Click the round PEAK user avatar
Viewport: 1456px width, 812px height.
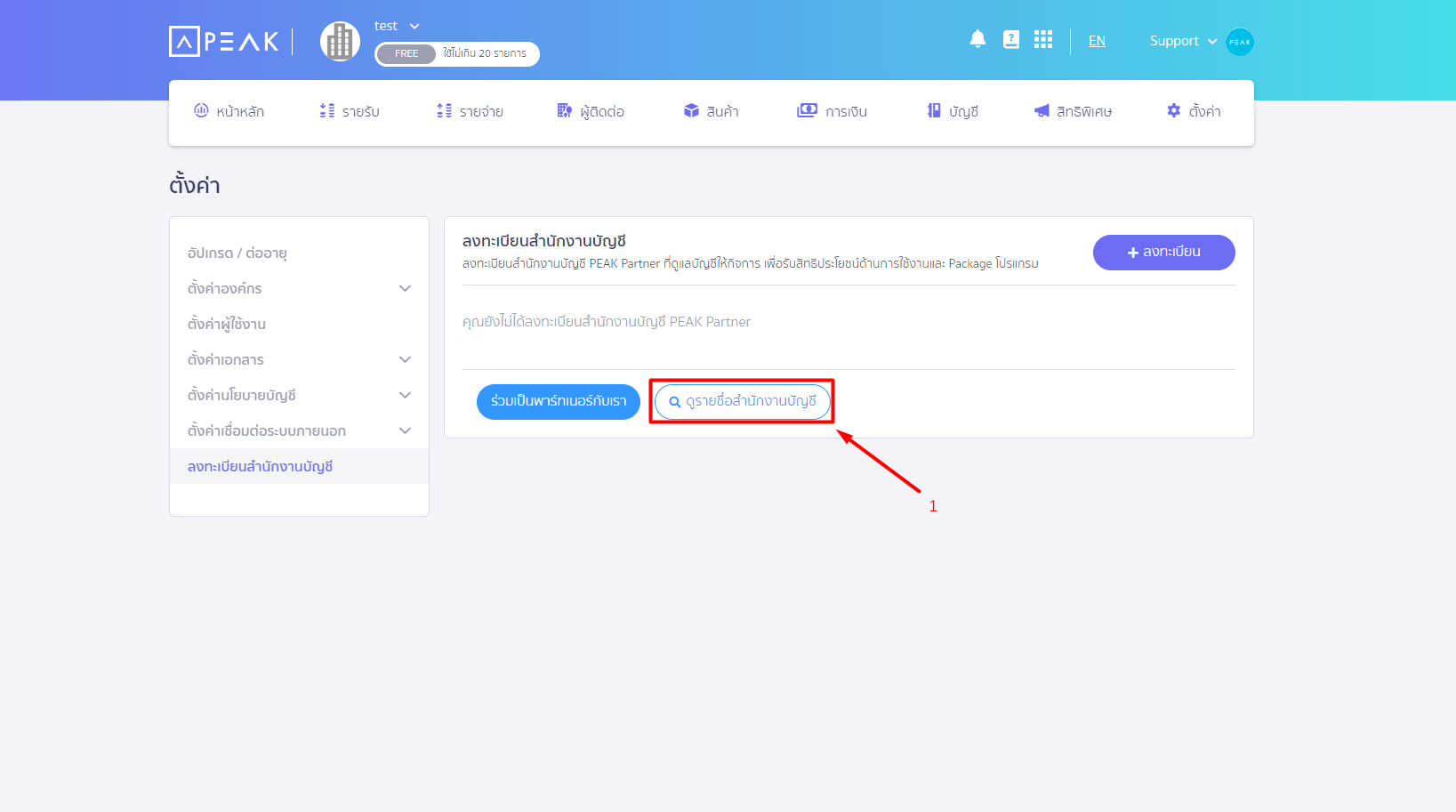(x=1240, y=42)
